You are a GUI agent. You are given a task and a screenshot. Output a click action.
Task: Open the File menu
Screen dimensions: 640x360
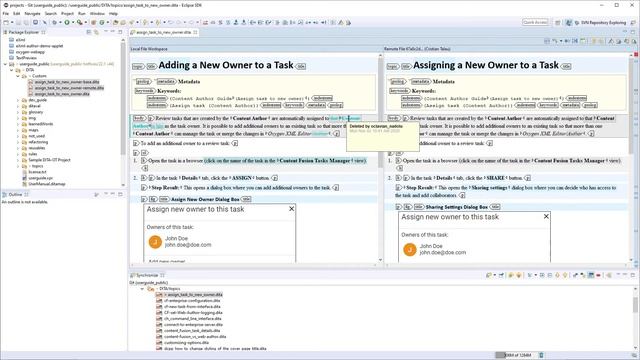click(5, 13)
